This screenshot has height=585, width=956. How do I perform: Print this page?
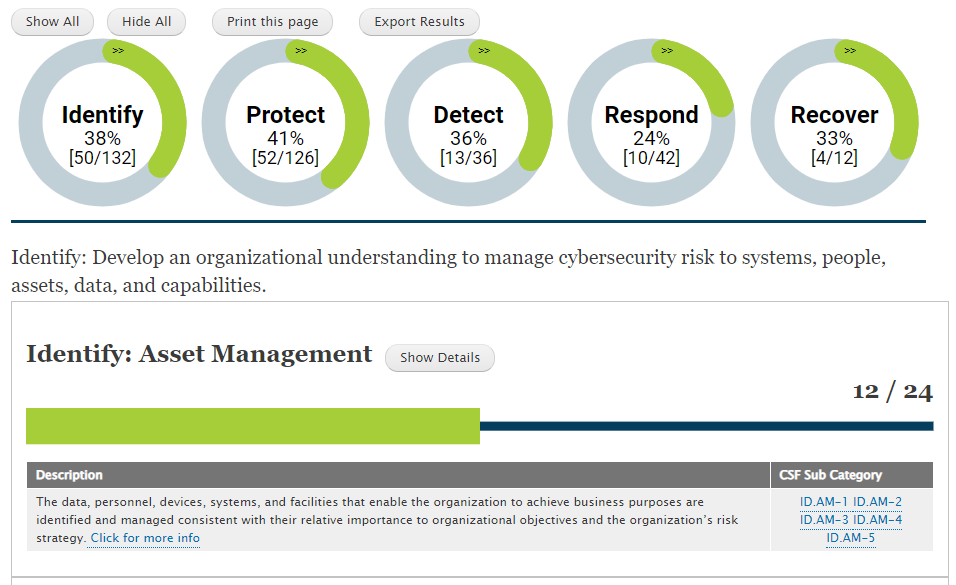(x=272, y=22)
